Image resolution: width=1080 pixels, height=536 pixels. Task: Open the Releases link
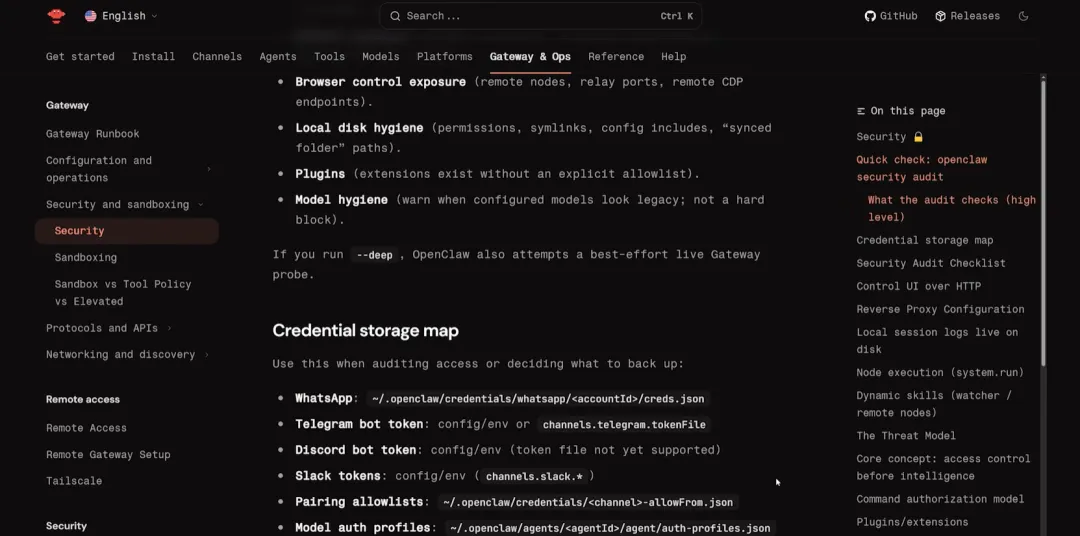click(x=967, y=16)
